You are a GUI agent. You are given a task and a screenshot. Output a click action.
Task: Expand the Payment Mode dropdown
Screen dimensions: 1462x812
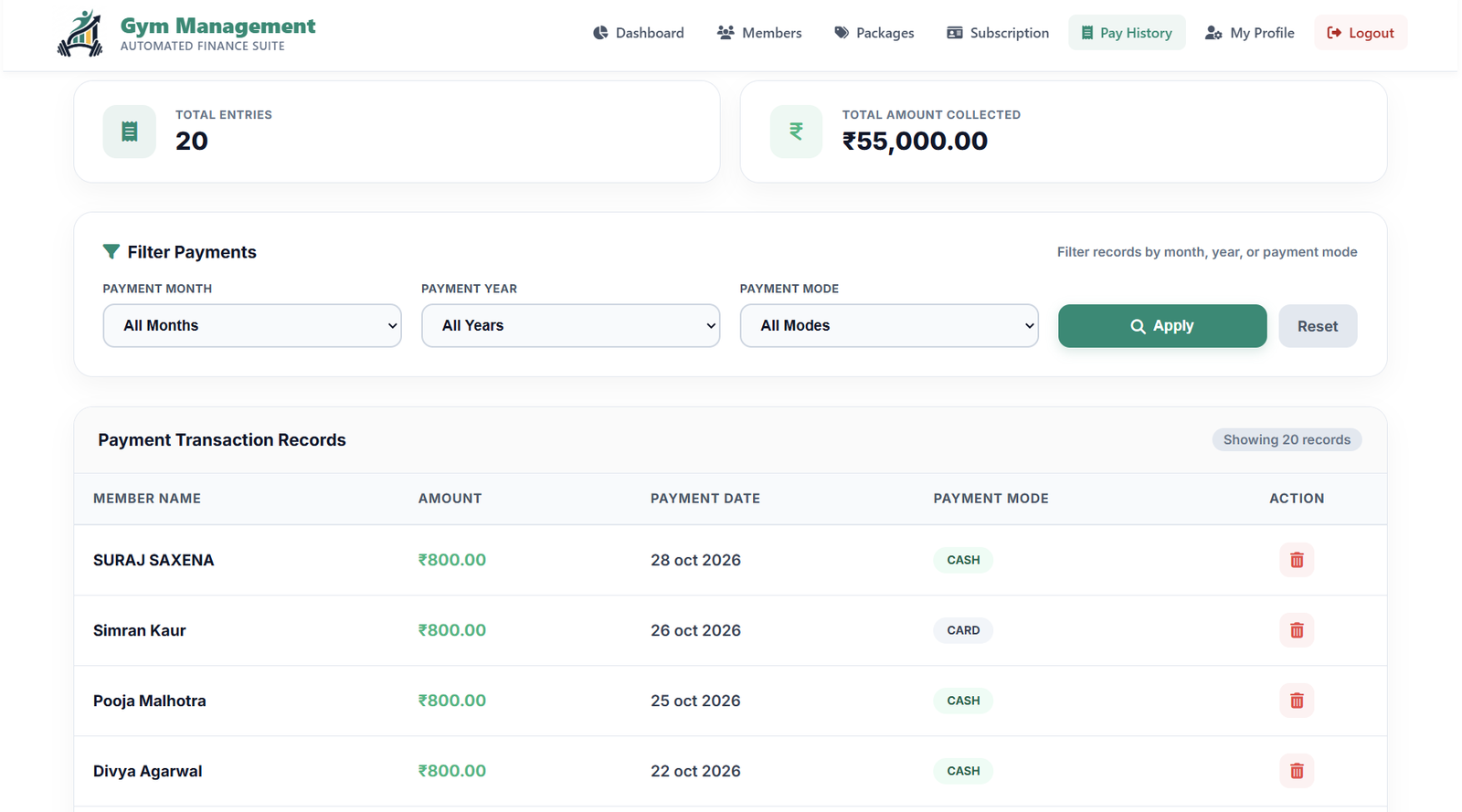pyautogui.click(x=889, y=326)
